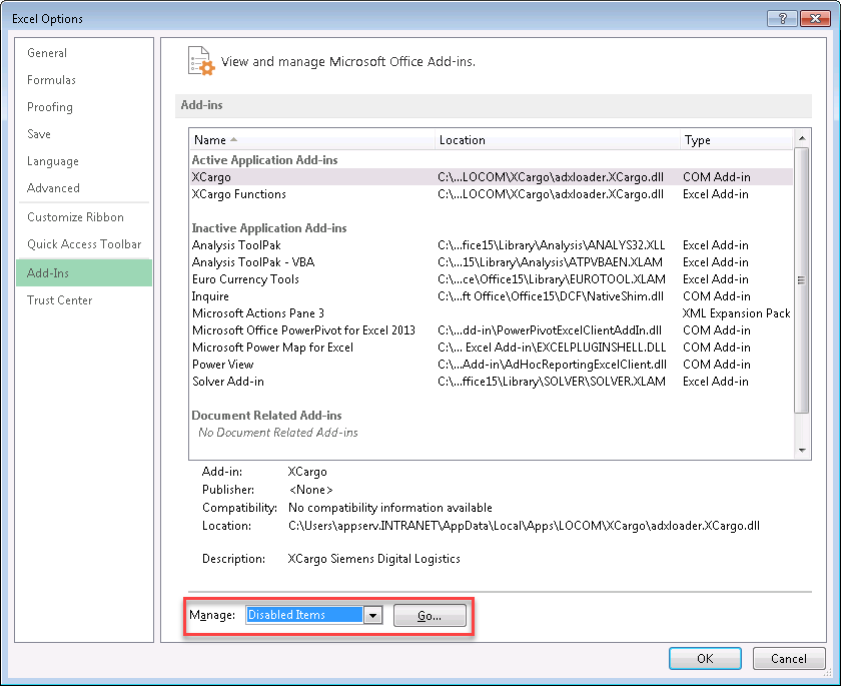Viewport: 841px width, 686px height.
Task: Open the Manage dropdown showing Disabled Items
Action: [x=372, y=614]
